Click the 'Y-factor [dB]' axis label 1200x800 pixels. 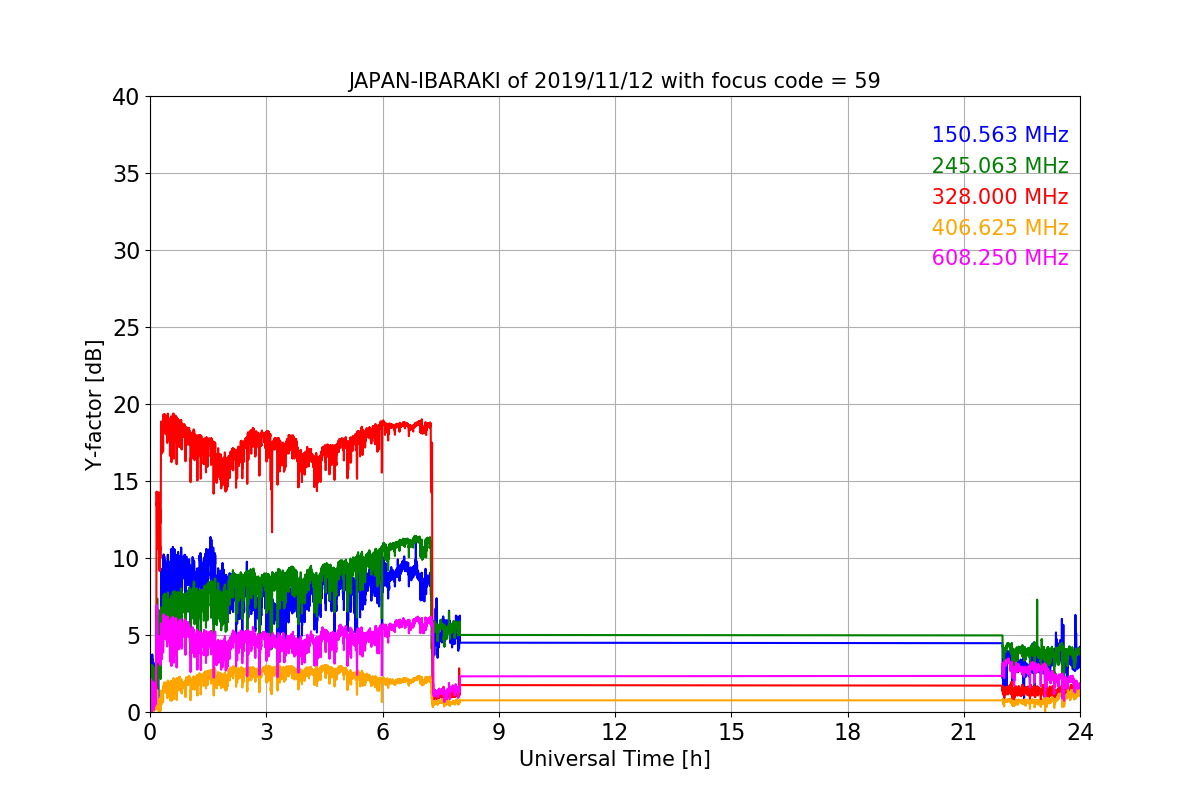94,404
